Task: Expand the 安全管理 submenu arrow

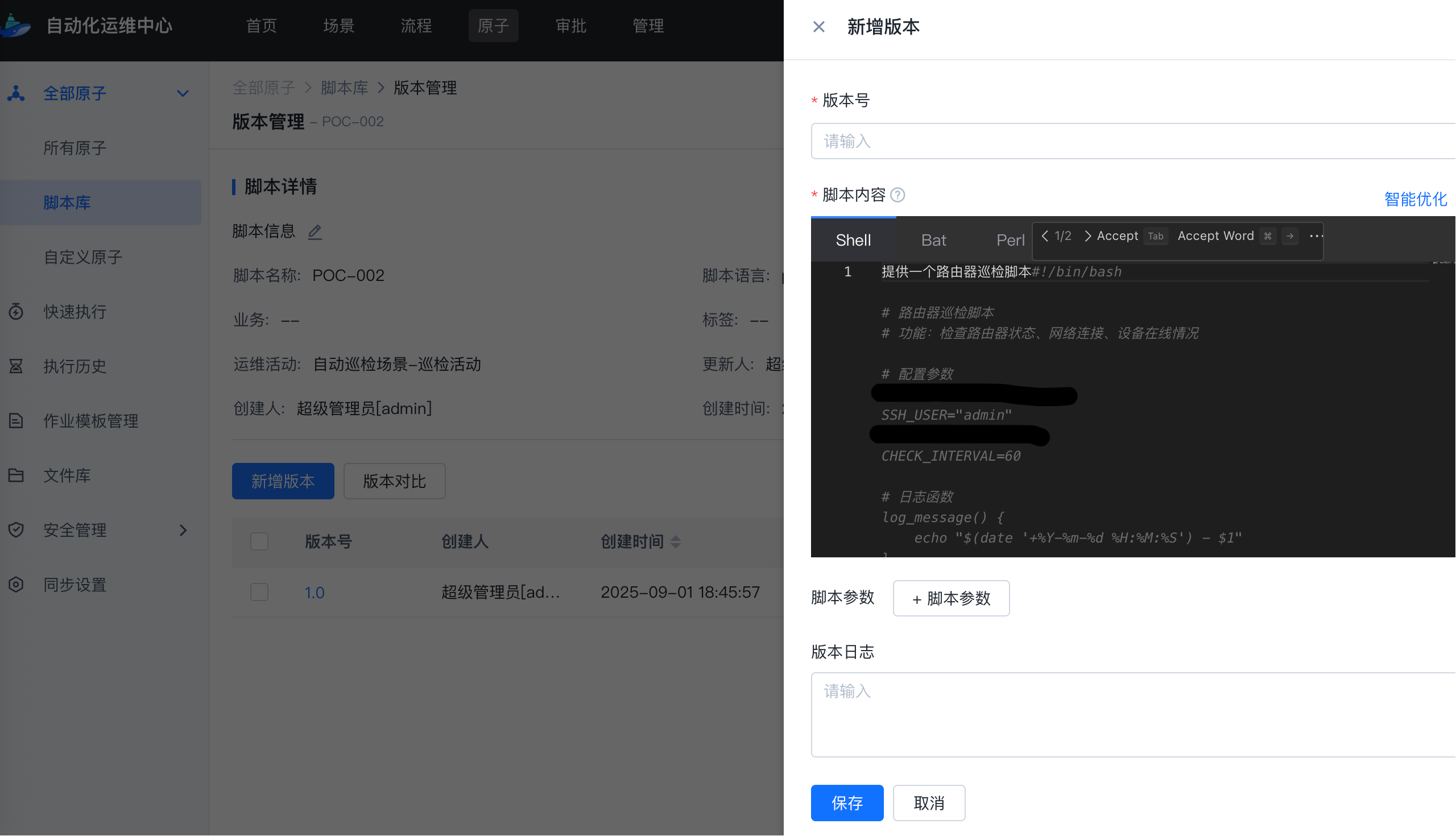Action: coord(183,530)
